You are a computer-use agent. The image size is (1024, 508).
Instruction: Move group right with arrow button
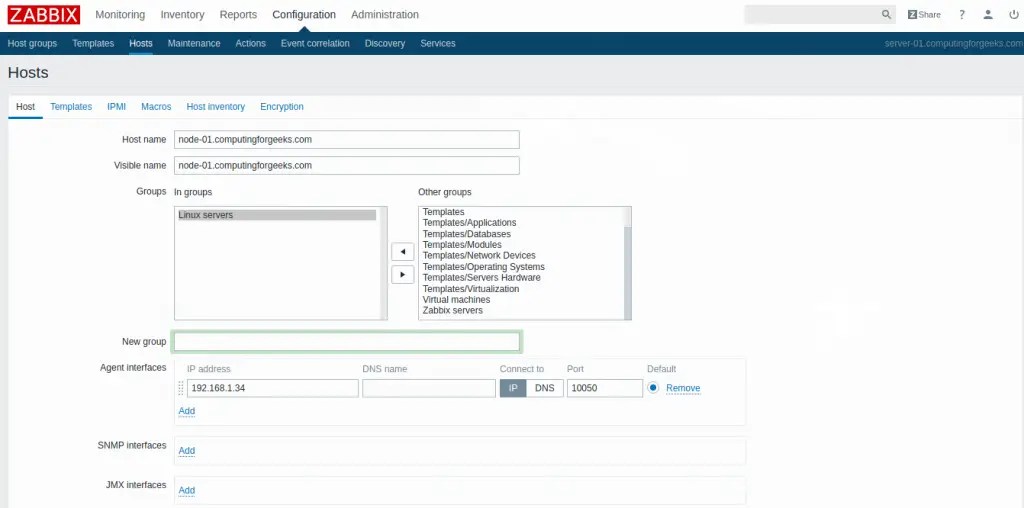402,275
